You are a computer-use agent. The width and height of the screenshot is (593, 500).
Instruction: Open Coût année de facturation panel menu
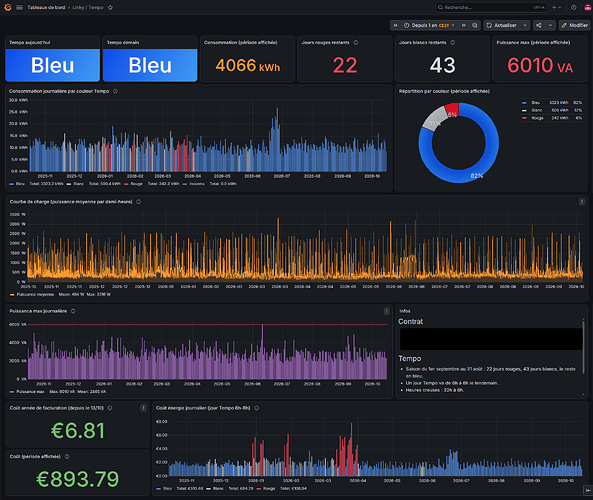pyautogui.click(x=143, y=408)
